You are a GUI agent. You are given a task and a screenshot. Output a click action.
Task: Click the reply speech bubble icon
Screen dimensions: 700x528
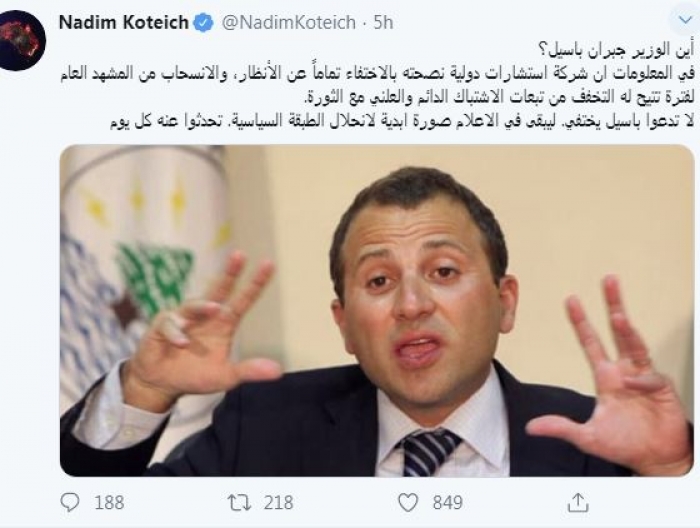click(x=70, y=502)
